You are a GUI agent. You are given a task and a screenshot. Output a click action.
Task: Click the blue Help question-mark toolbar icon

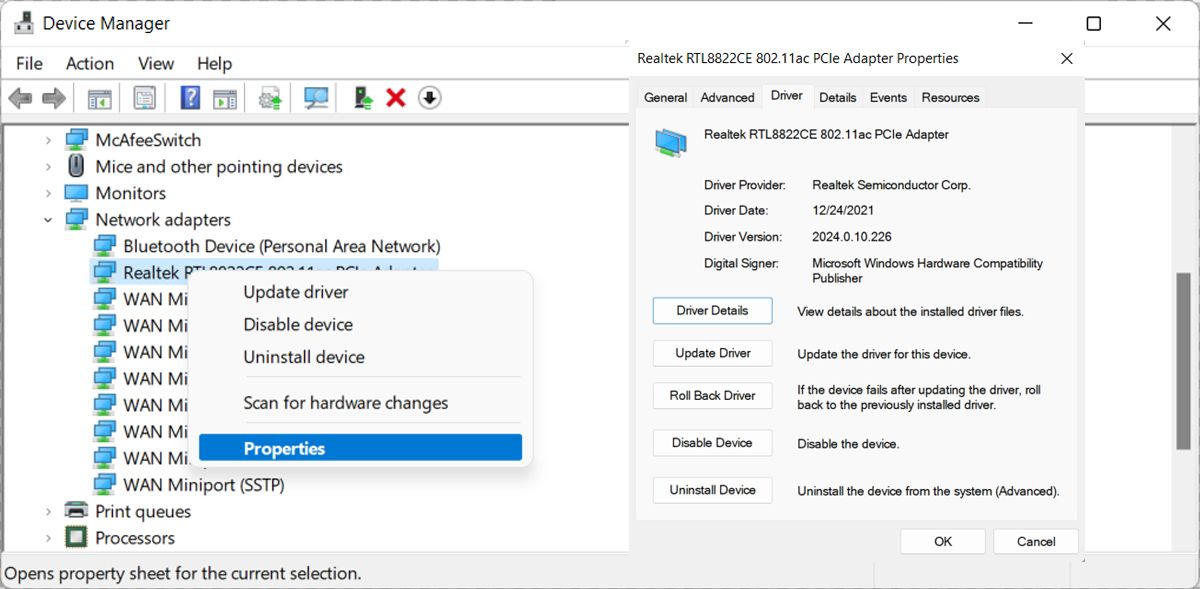[x=191, y=98]
